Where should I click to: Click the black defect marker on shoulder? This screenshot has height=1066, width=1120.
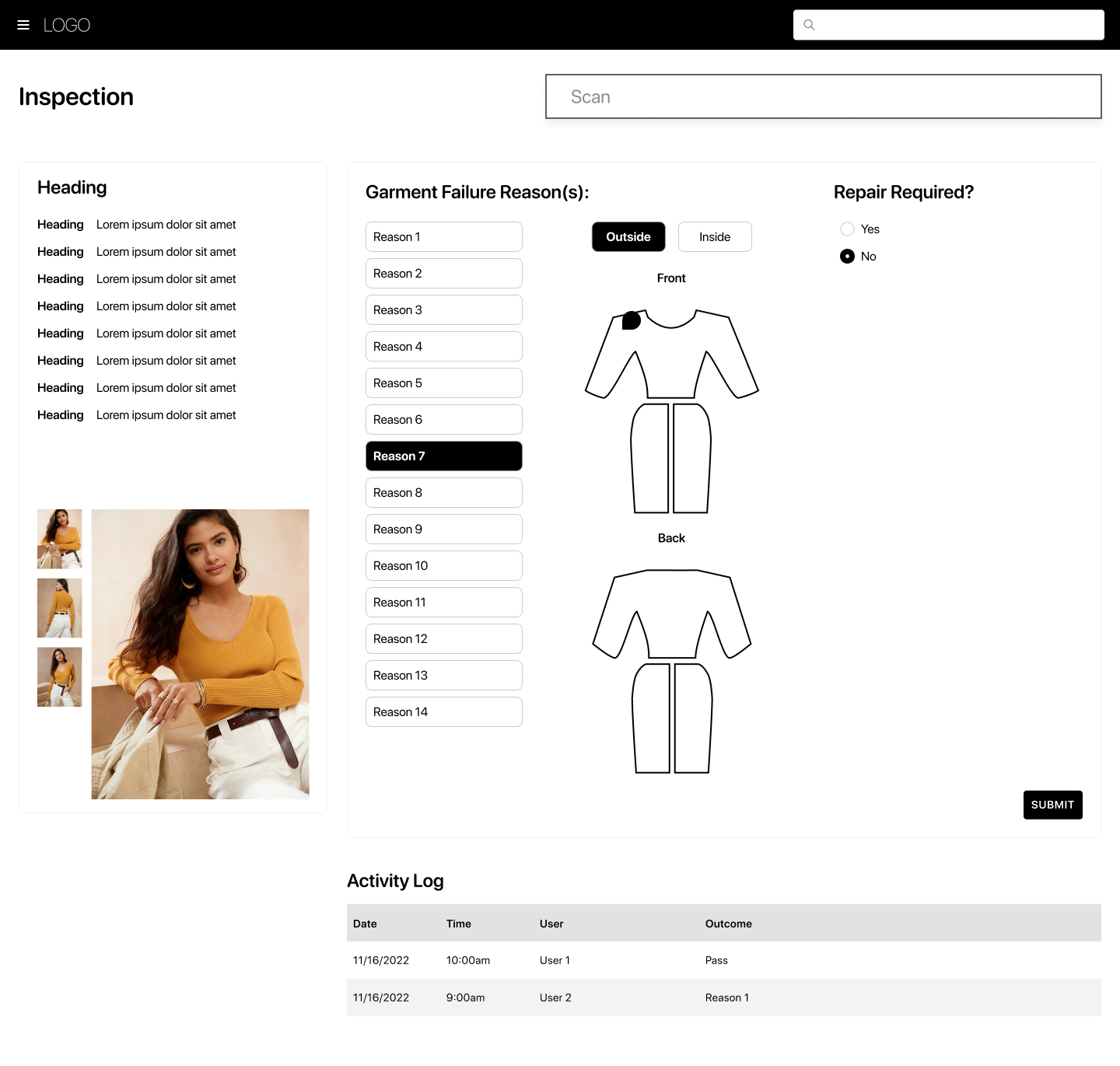[631, 320]
